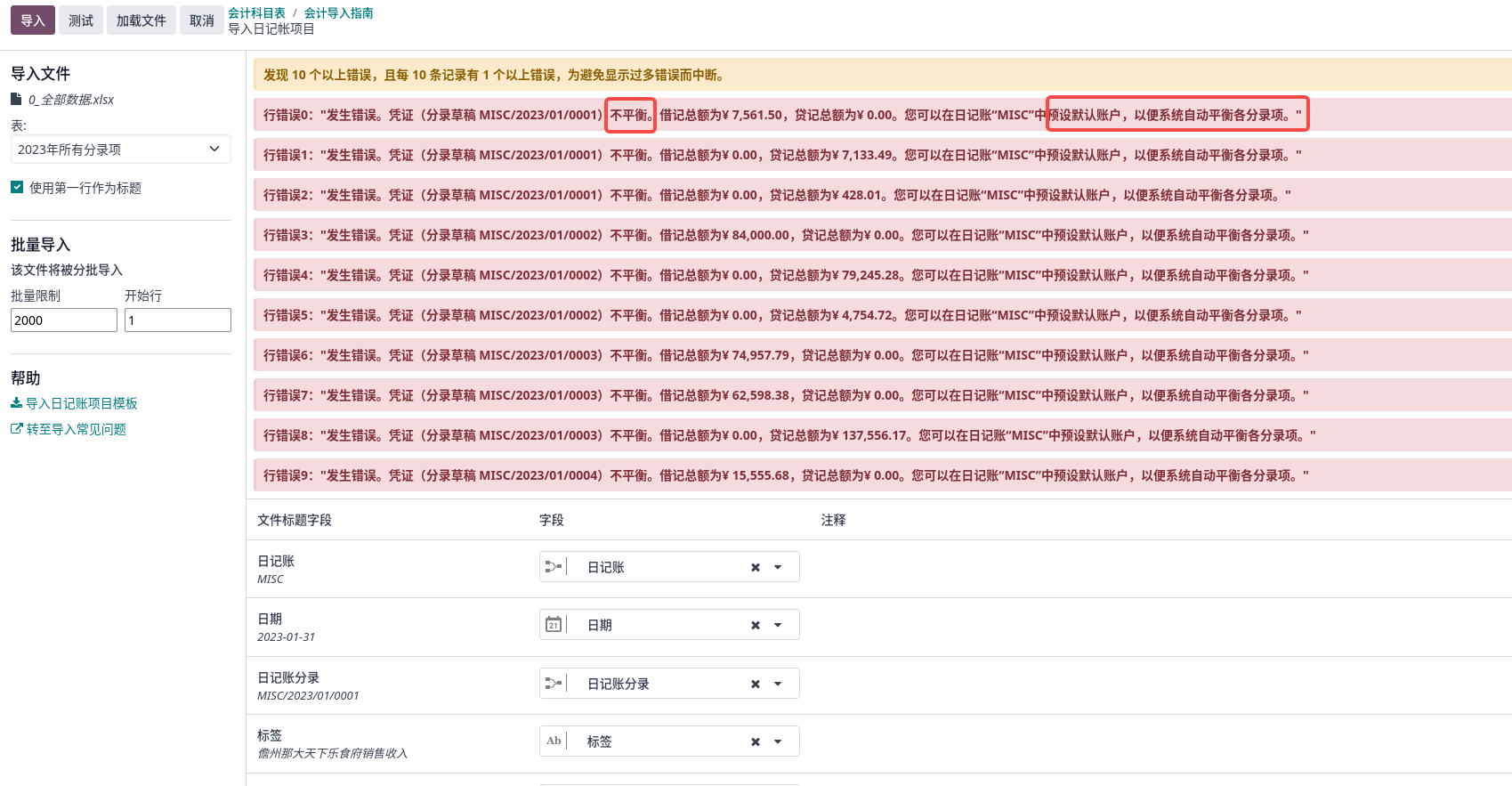1512x786 pixels.
Task: Click the 取消 button
Action: tap(202, 20)
